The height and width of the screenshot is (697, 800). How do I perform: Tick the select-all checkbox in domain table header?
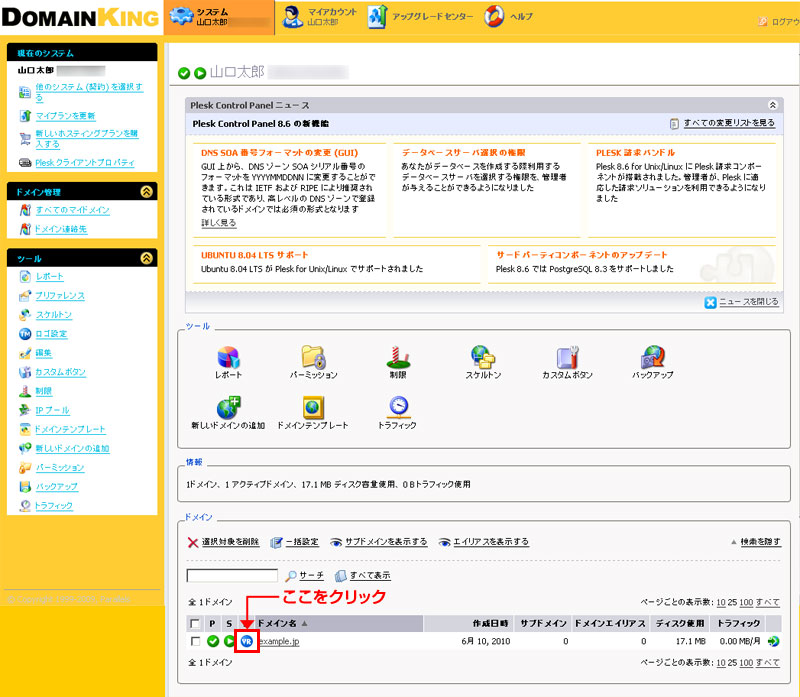pos(195,624)
